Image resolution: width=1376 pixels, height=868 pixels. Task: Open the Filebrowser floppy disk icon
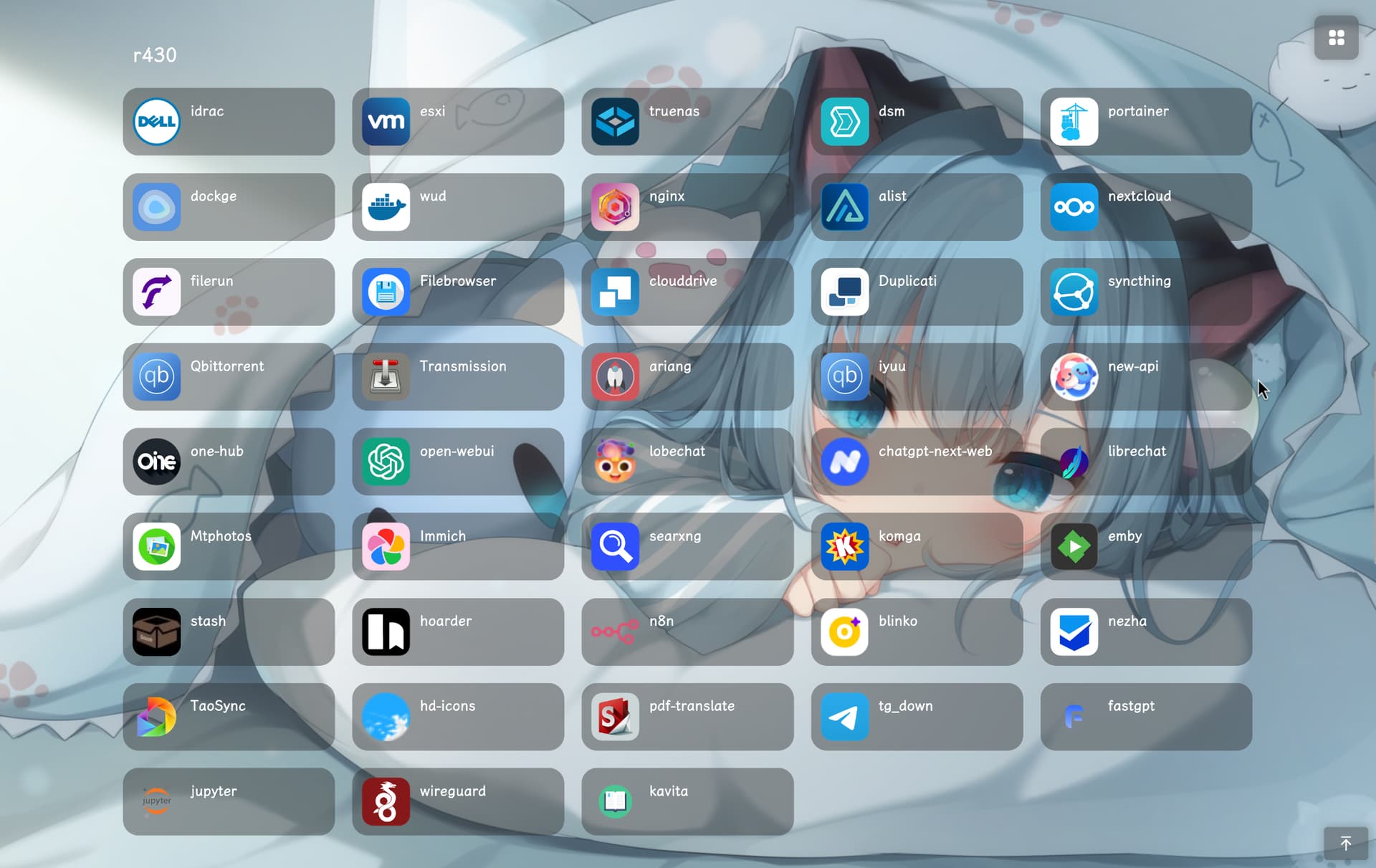coord(386,292)
